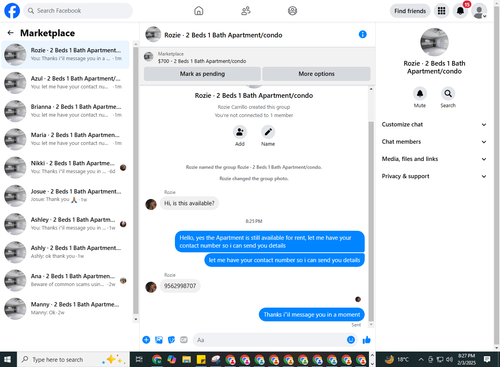Open the Ashly conversation

coord(65,252)
